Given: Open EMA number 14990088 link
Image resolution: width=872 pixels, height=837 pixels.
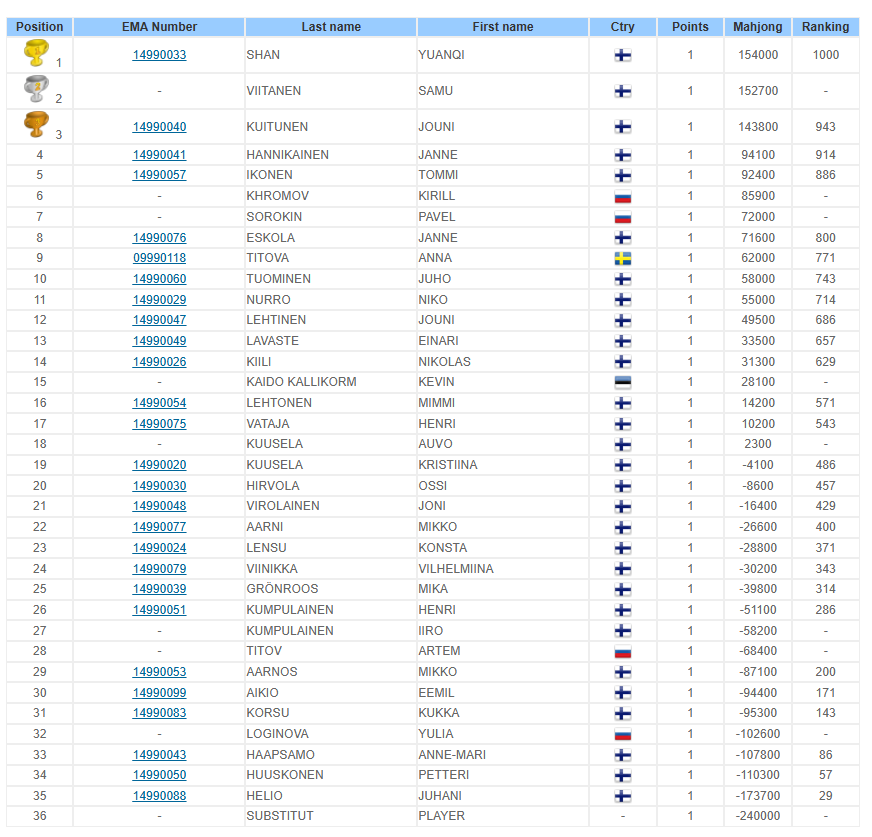Looking at the screenshot, I should [x=159, y=796].
